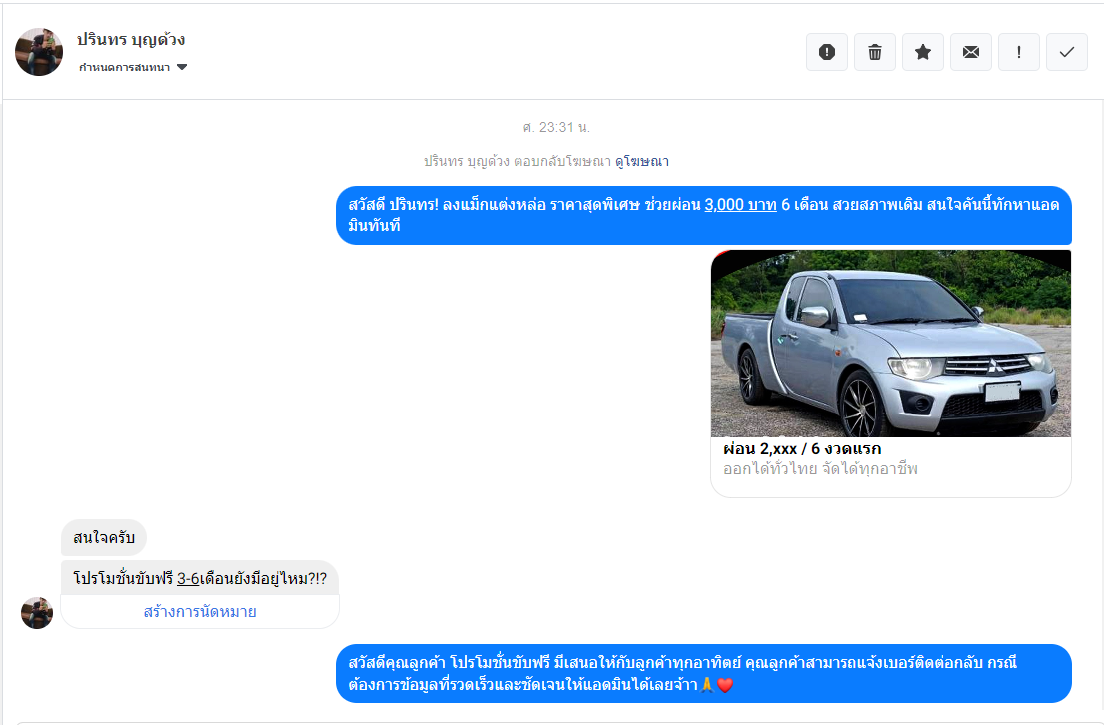Click ad title ผ่อน 2,xxx / 6 งวดแรก
The width and height of the screenshot is (1104, 725).
click(802, 448)
